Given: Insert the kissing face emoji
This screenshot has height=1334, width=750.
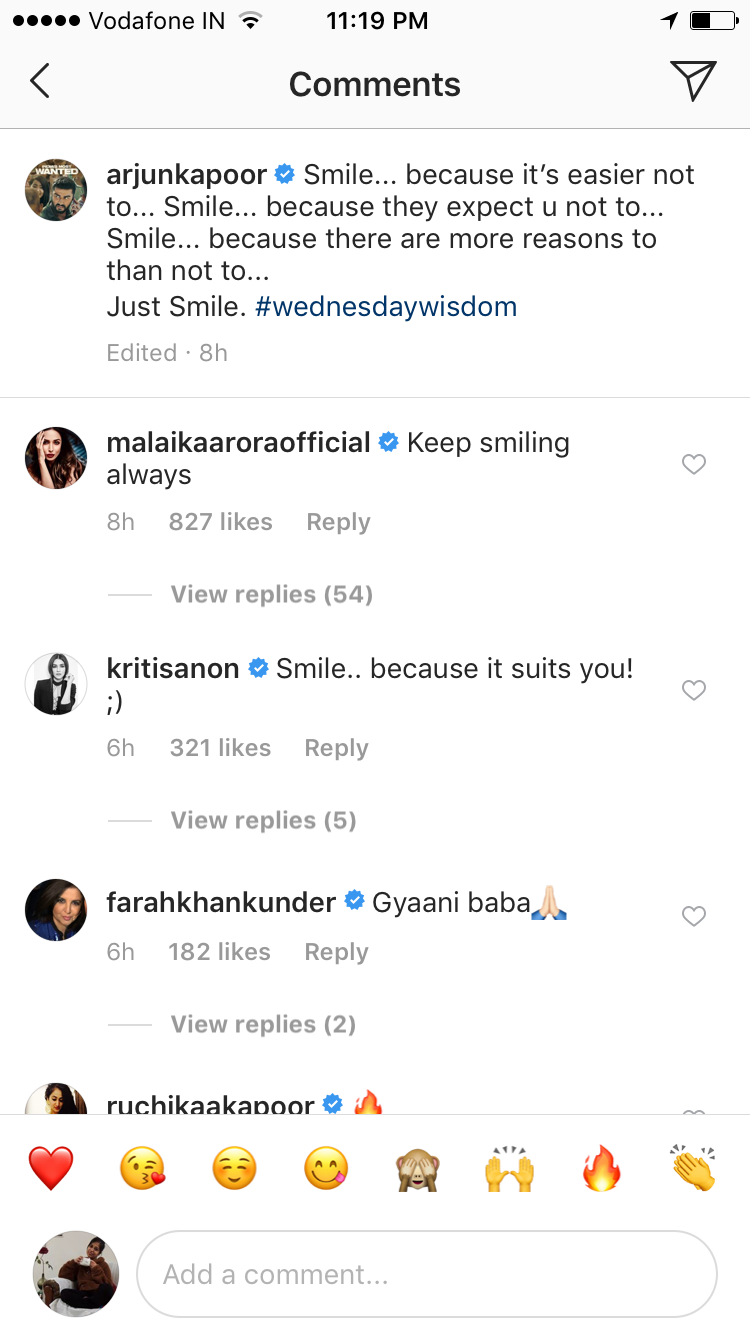Looking at the screenshot, I should click(x=143, y=1168).
